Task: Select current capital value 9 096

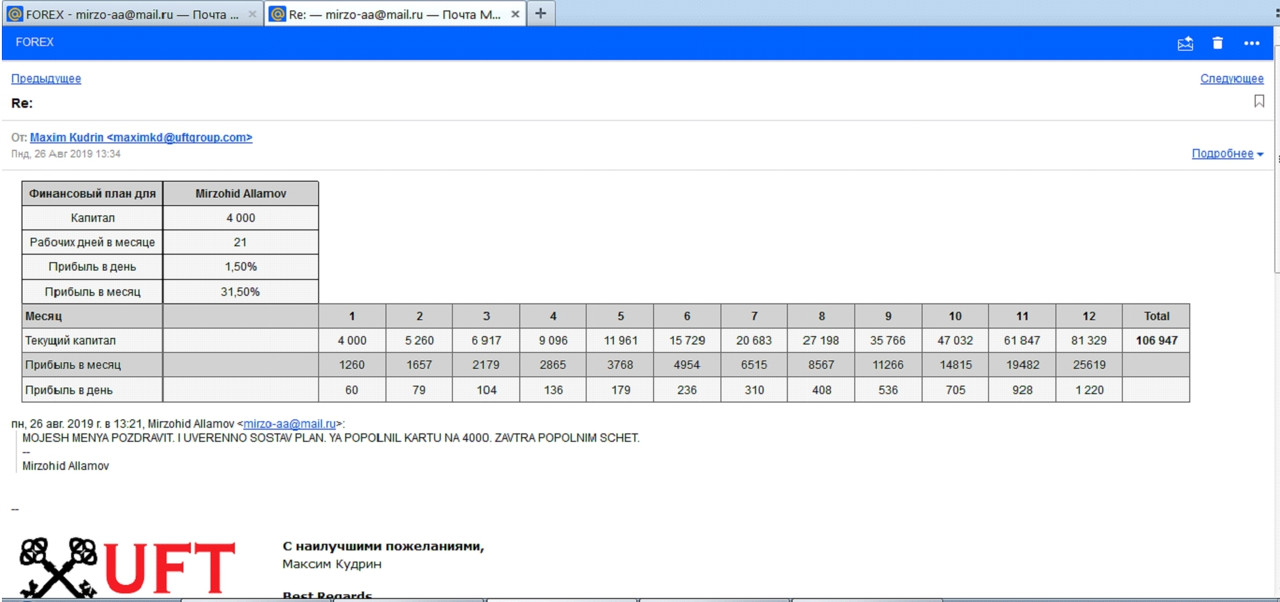Action: click(553, 341)
